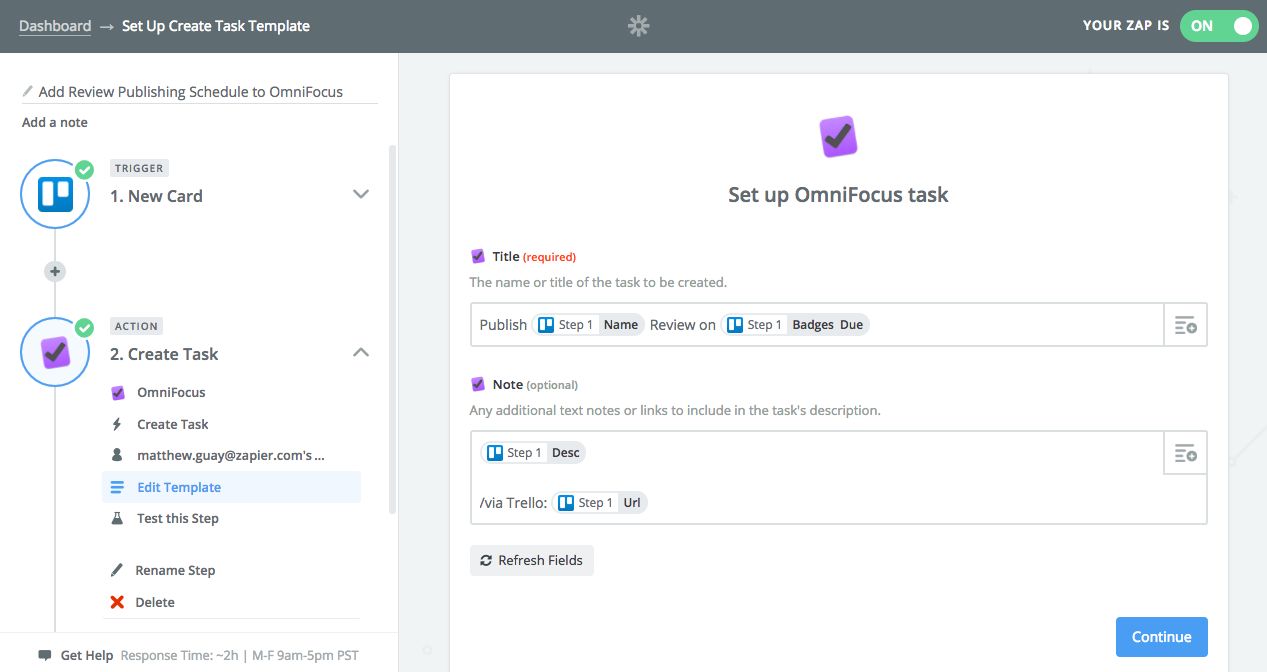Collapse the 2. Create Task step
Viewport: 1267px width, 672px height.
pyautogui.click(x=362, y=352)
